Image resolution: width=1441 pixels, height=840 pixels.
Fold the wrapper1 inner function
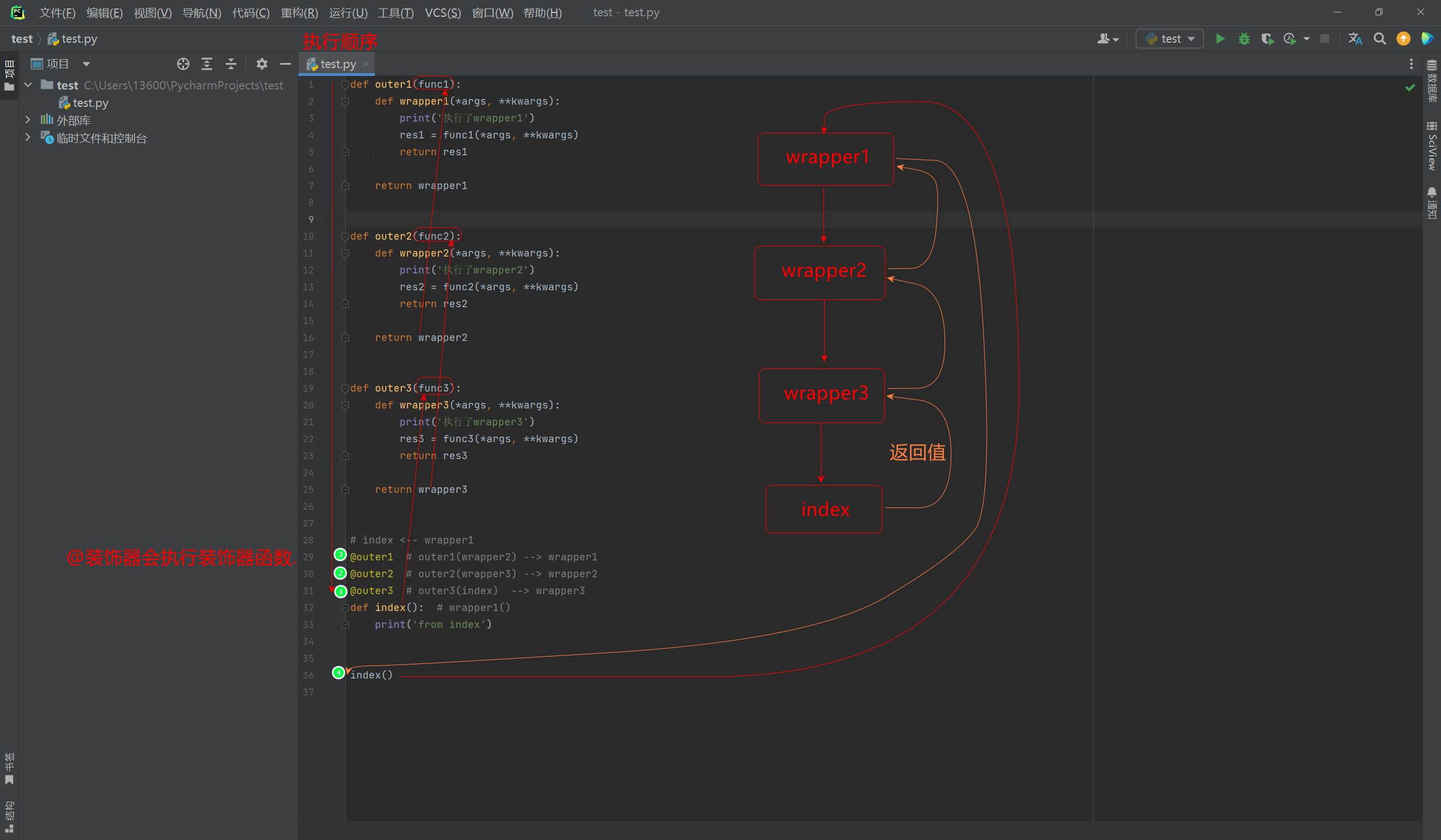tap(345, 102)
